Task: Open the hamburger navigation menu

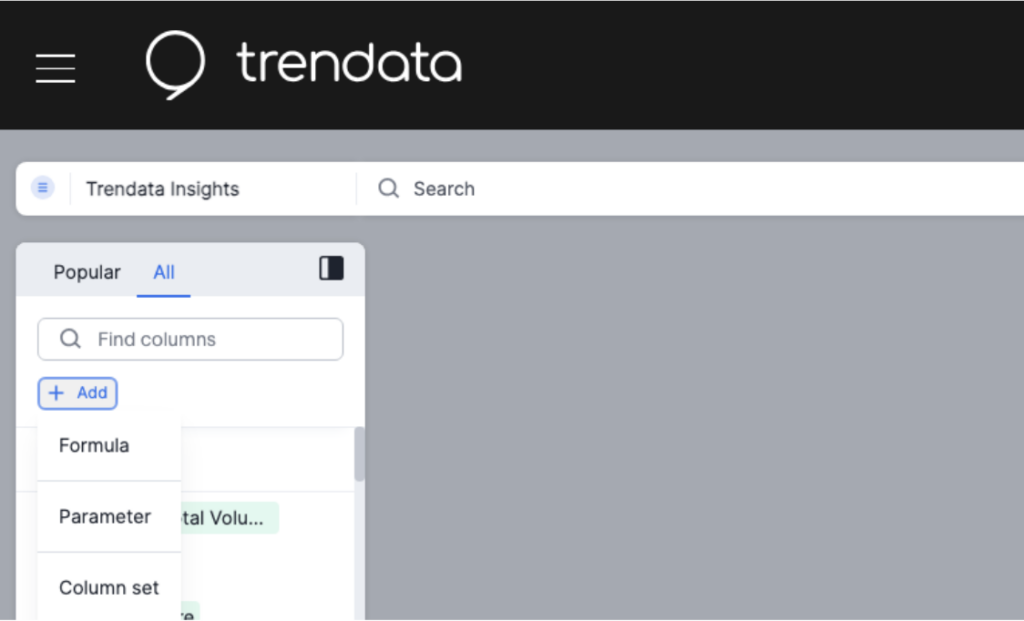Action: (56, 68)
